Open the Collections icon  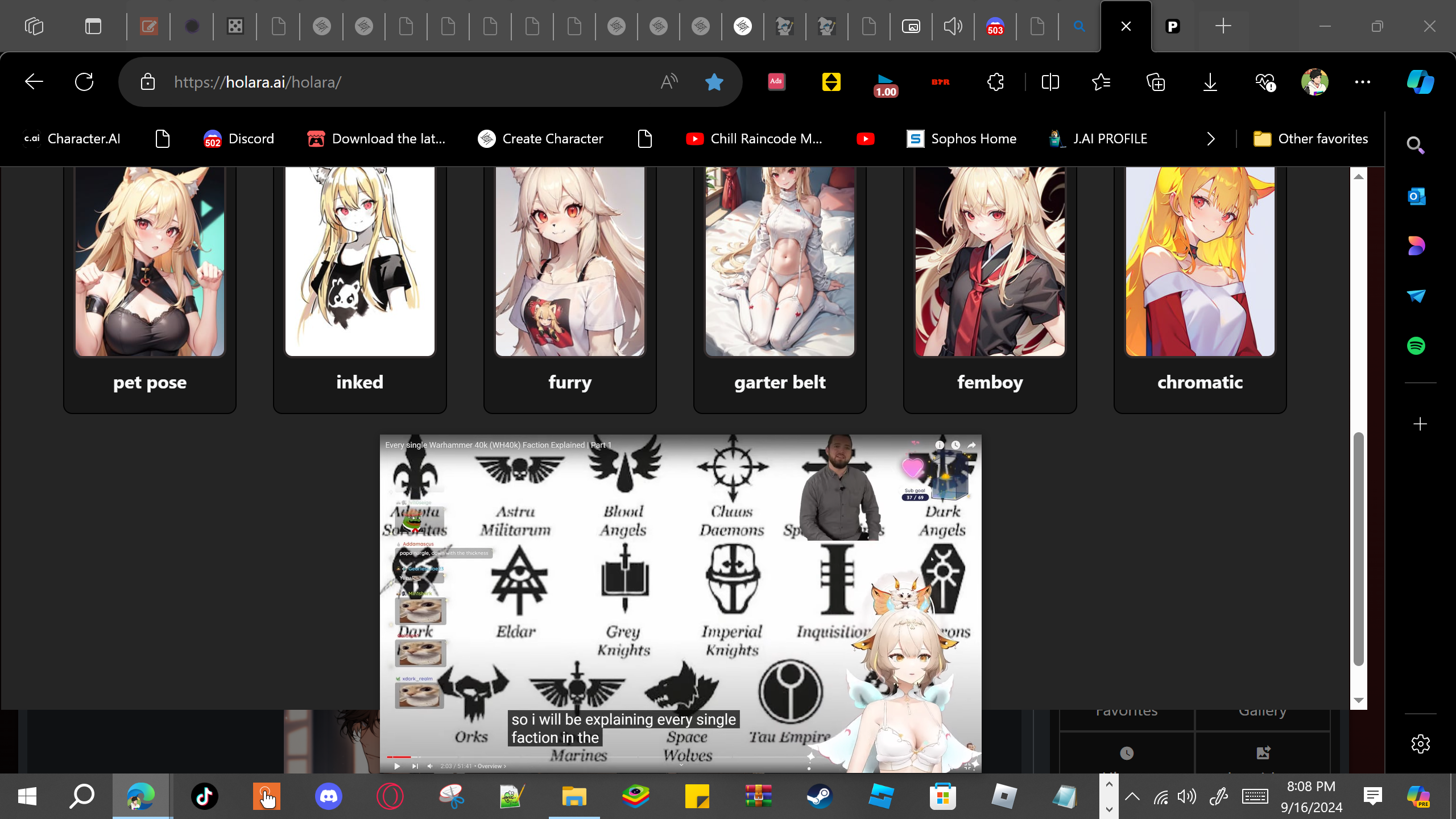pyautogui.click(x=1156, y=82)
